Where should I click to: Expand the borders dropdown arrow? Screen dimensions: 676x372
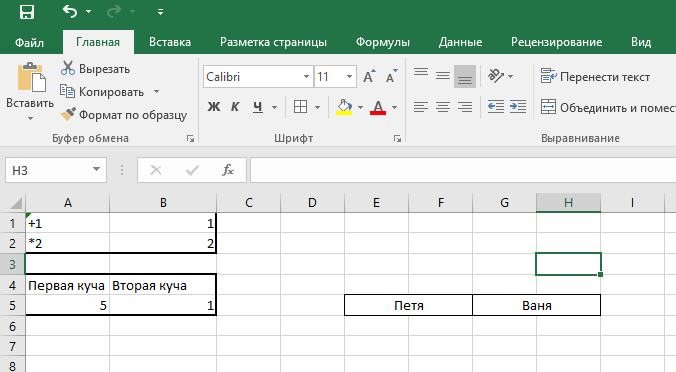tap(317, 107)
